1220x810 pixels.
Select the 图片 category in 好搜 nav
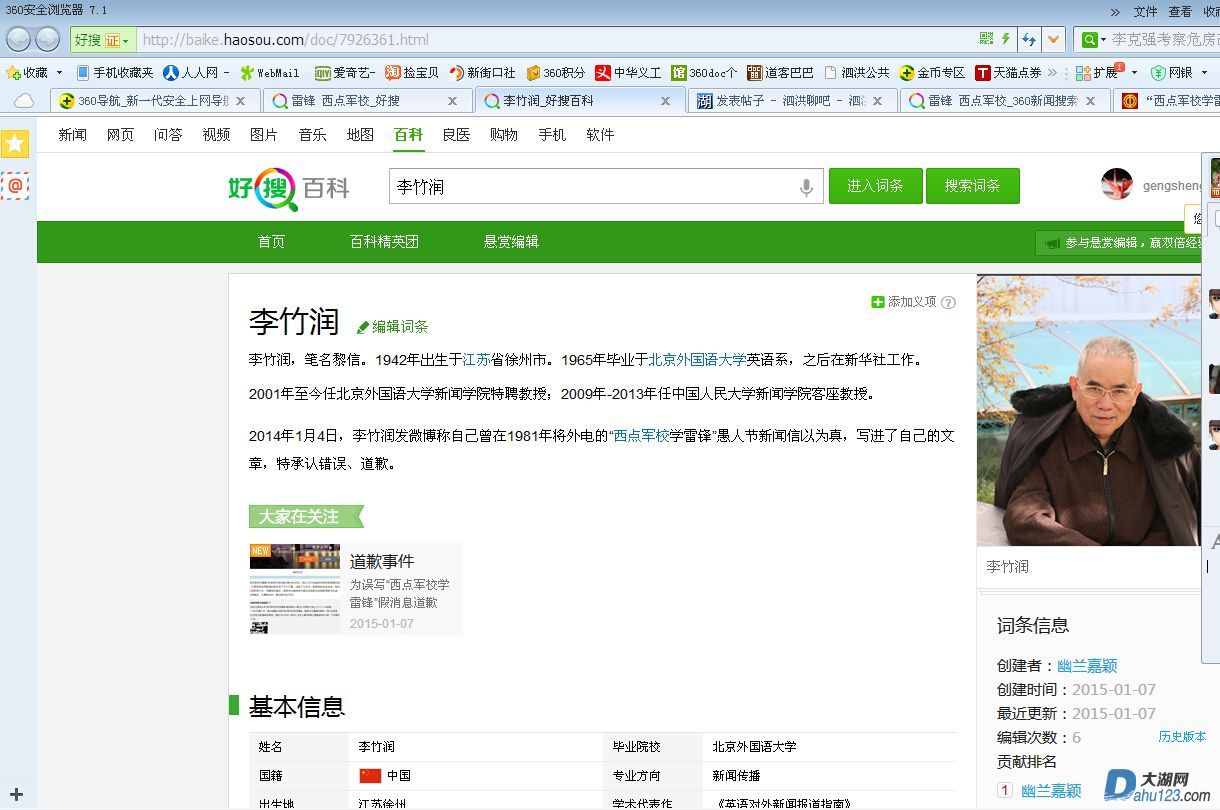pos(264,135)
